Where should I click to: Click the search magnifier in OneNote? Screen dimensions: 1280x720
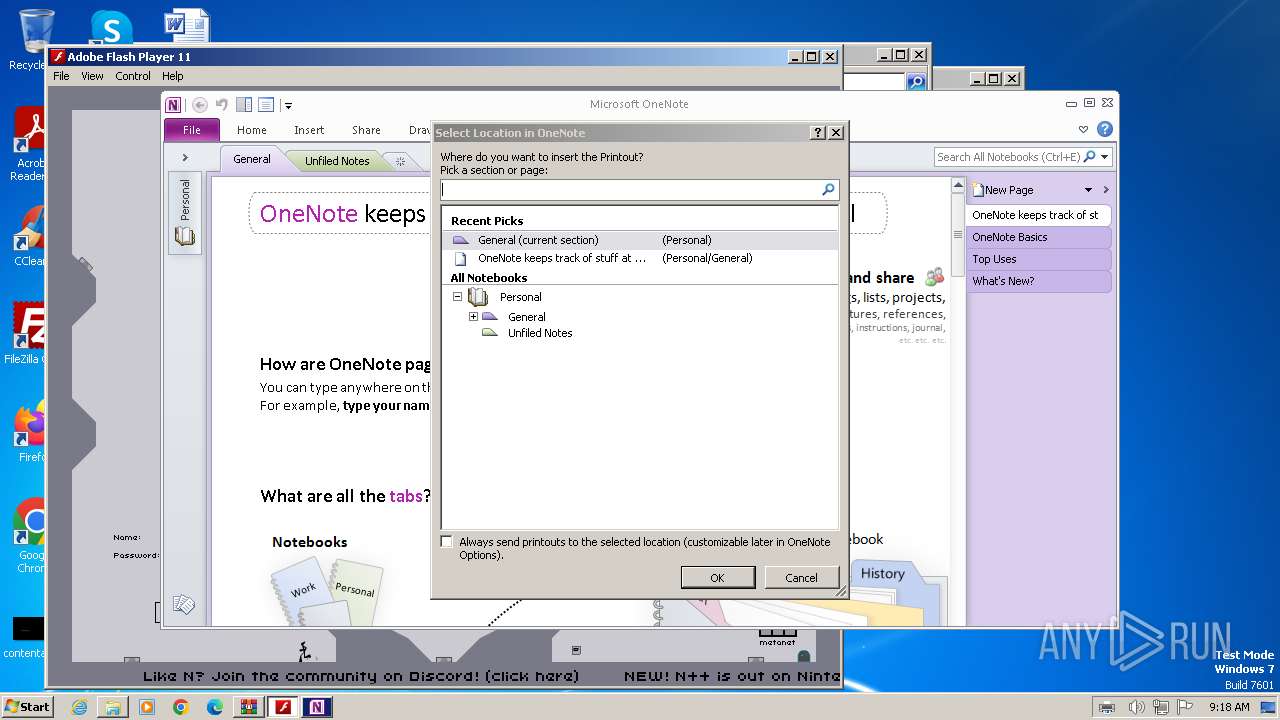tap(1089, 157)
